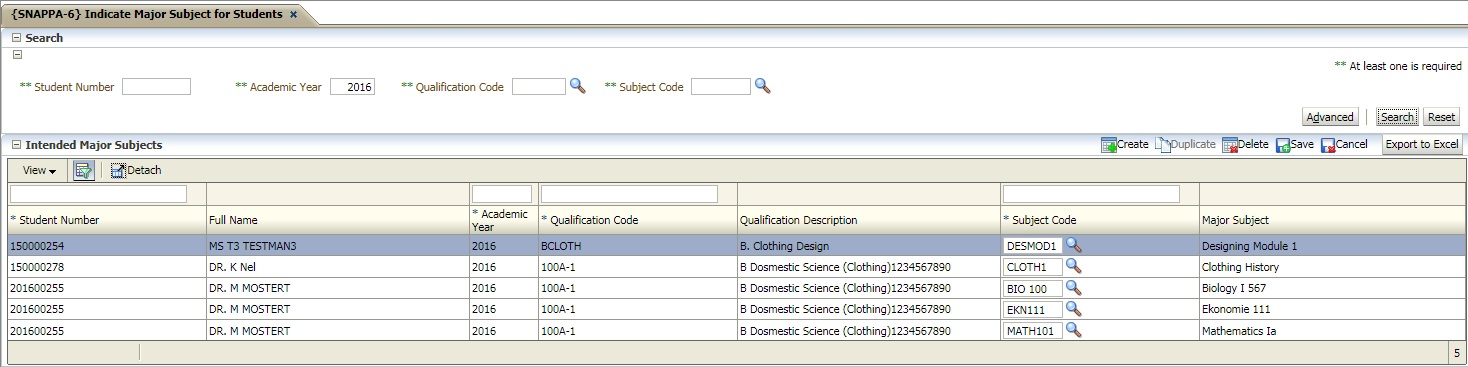Viewport: 1468px width, 367px height.
Task: Click the Student Number search field
Action: click(156, 87)
